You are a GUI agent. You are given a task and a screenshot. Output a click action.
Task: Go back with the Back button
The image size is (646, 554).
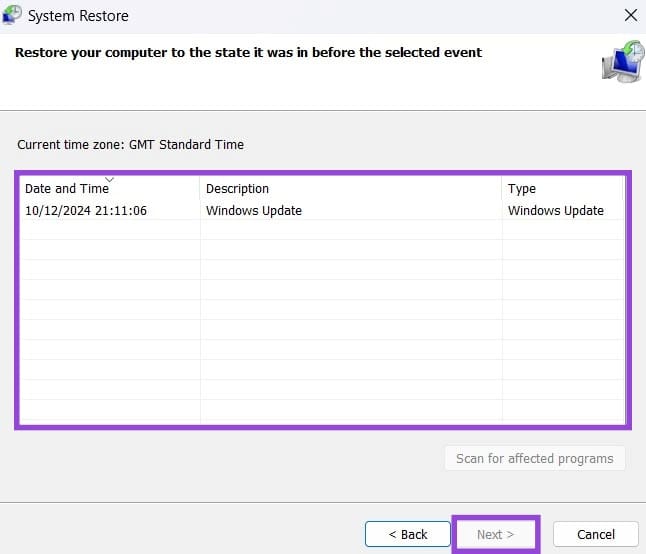click(407, 534)
